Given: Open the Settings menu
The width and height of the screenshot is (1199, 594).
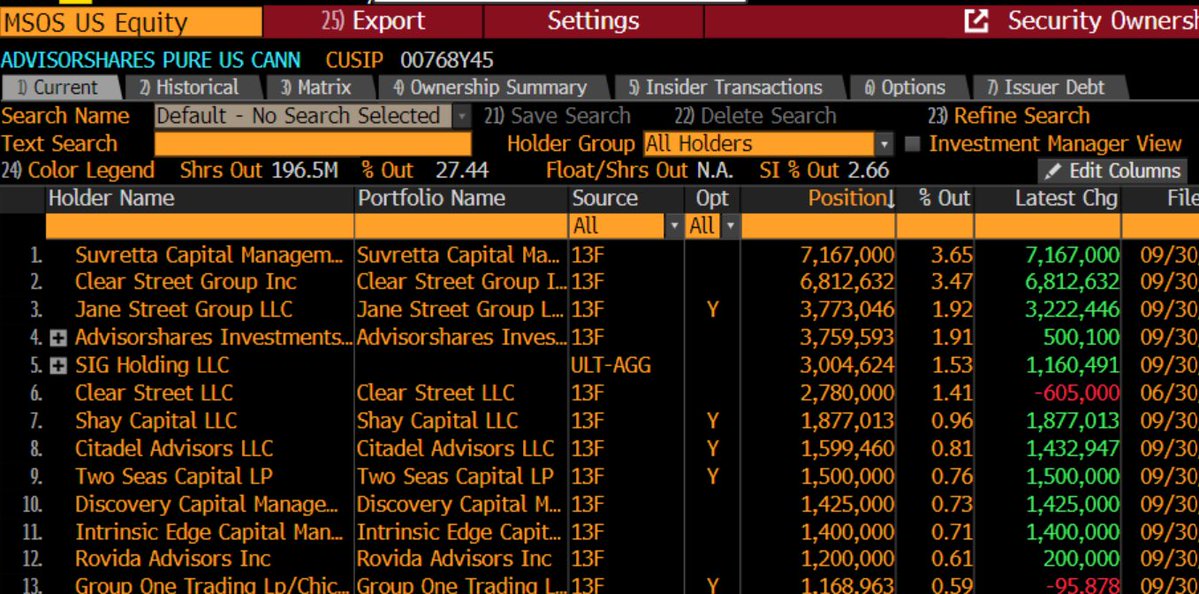Looking at the screenshot, I should [x=593, y=21].
